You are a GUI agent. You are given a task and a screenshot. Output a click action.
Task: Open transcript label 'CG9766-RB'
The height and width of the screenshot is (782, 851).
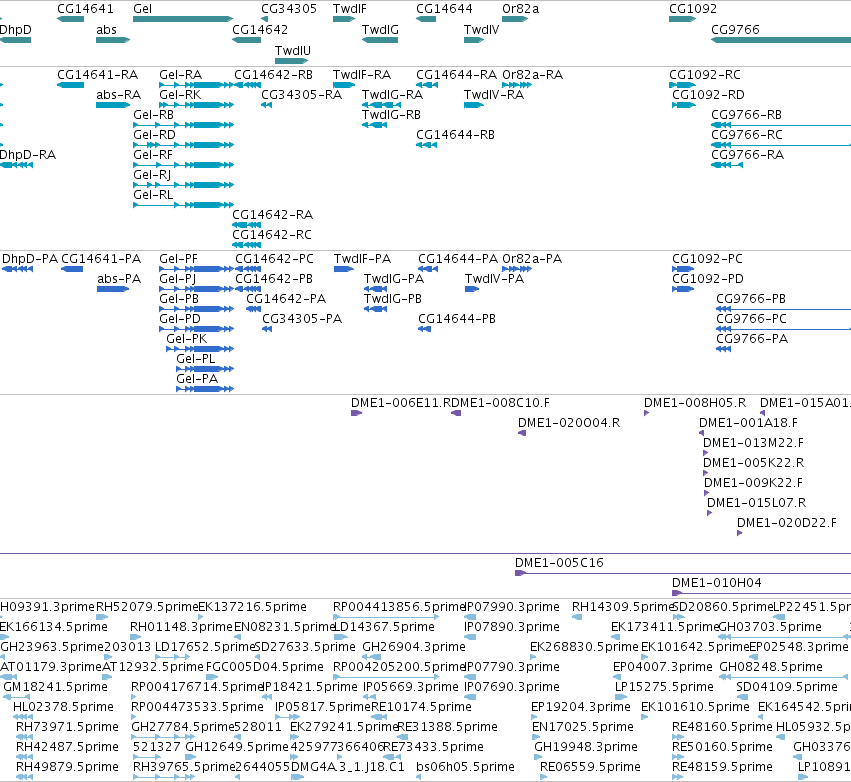click(x=747, y=115)
